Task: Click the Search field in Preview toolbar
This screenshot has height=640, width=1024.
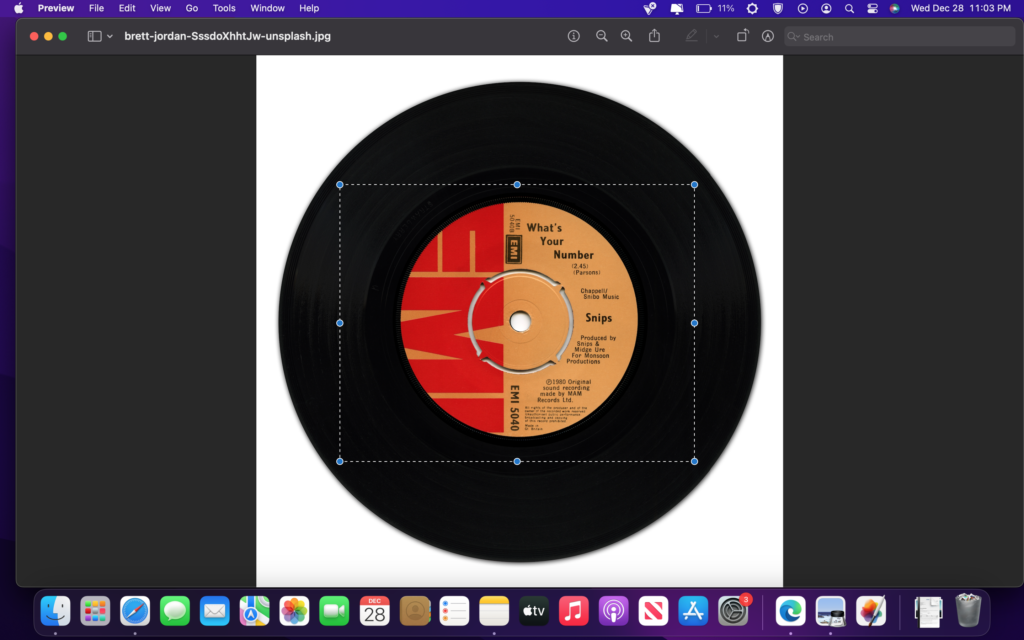Action: (x=900, y=37)
